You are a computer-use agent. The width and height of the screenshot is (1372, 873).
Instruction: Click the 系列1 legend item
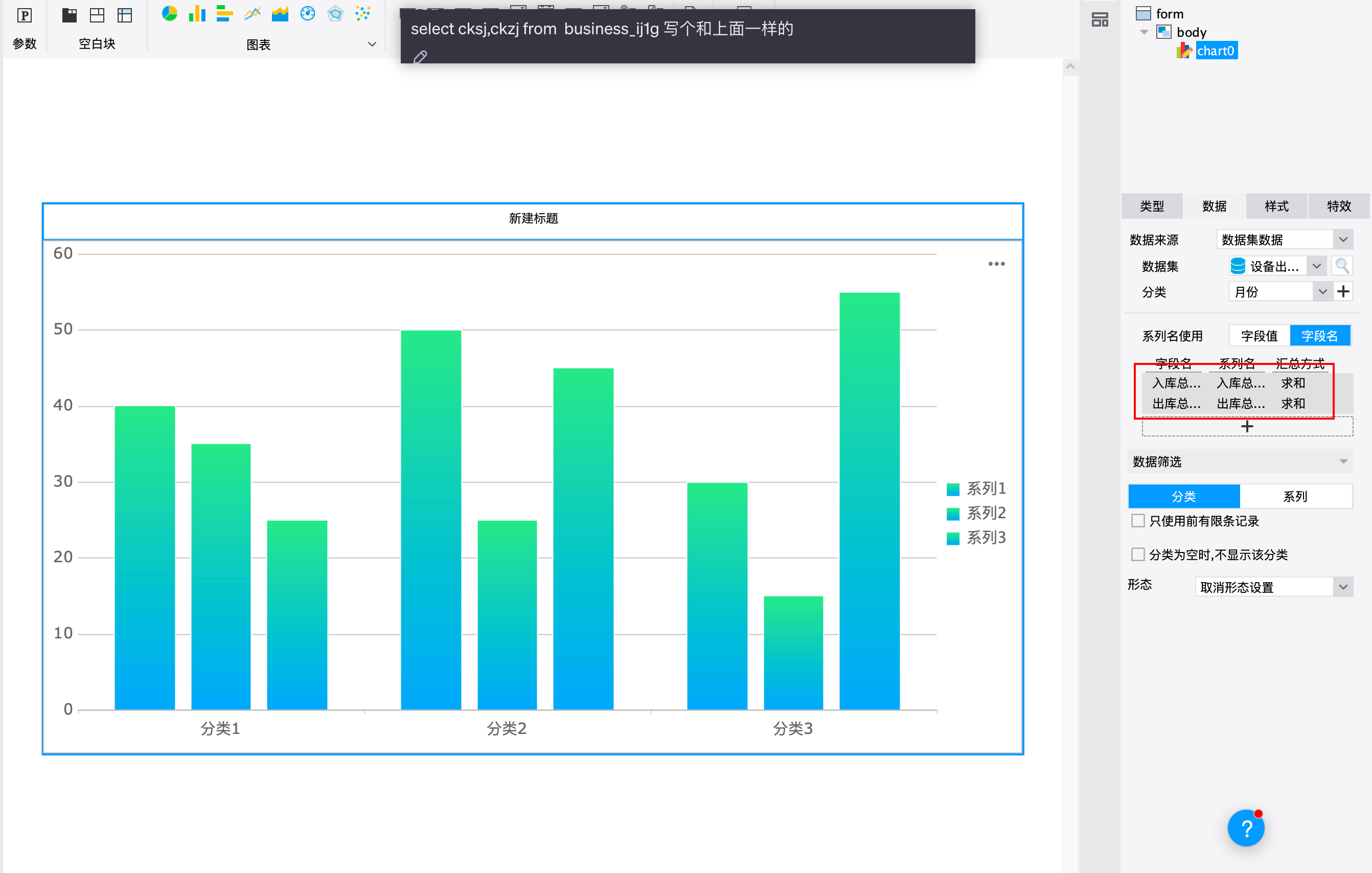[976, 489]
